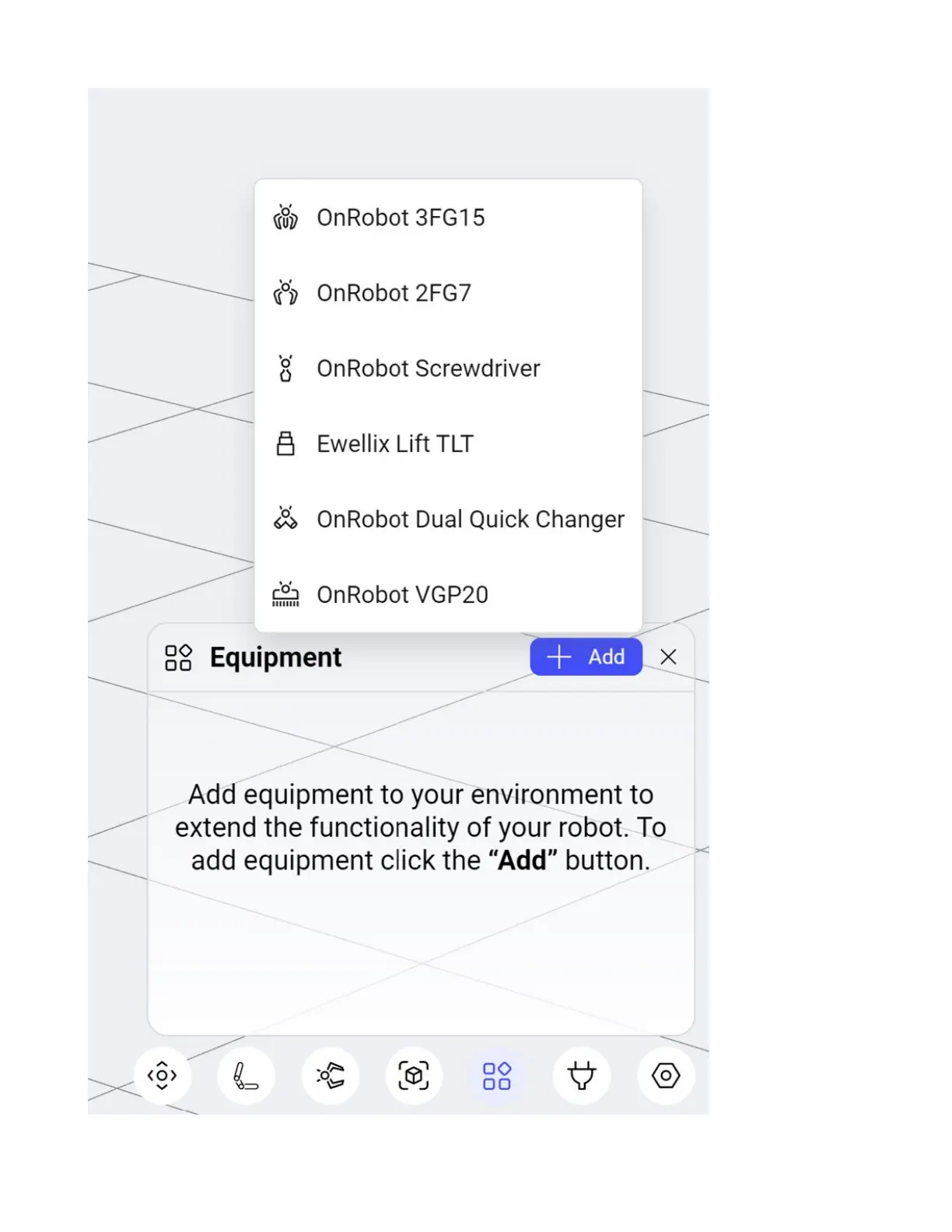952x1232 pixels.
Task: Click the screwdriver icon beside OnRobot Screwdriver
Action: [x=285, y=368]
